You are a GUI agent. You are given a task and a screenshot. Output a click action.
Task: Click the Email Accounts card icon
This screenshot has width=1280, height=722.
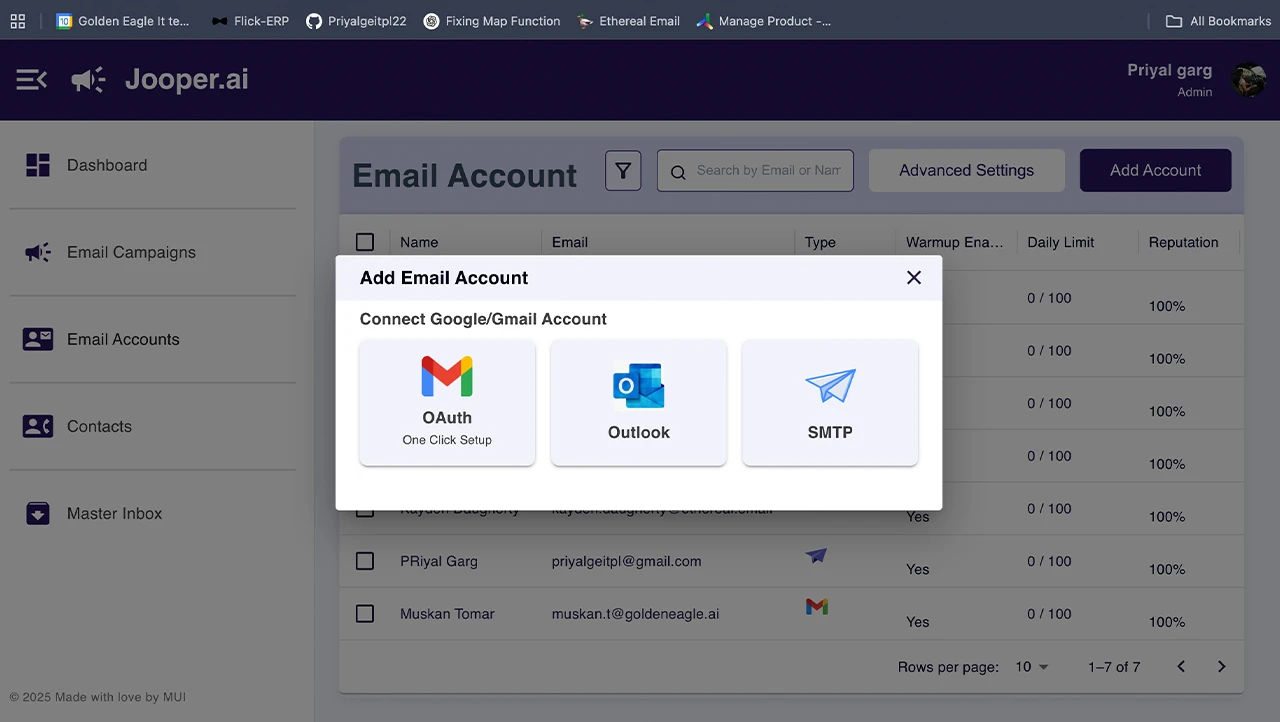tap(38, 339)
